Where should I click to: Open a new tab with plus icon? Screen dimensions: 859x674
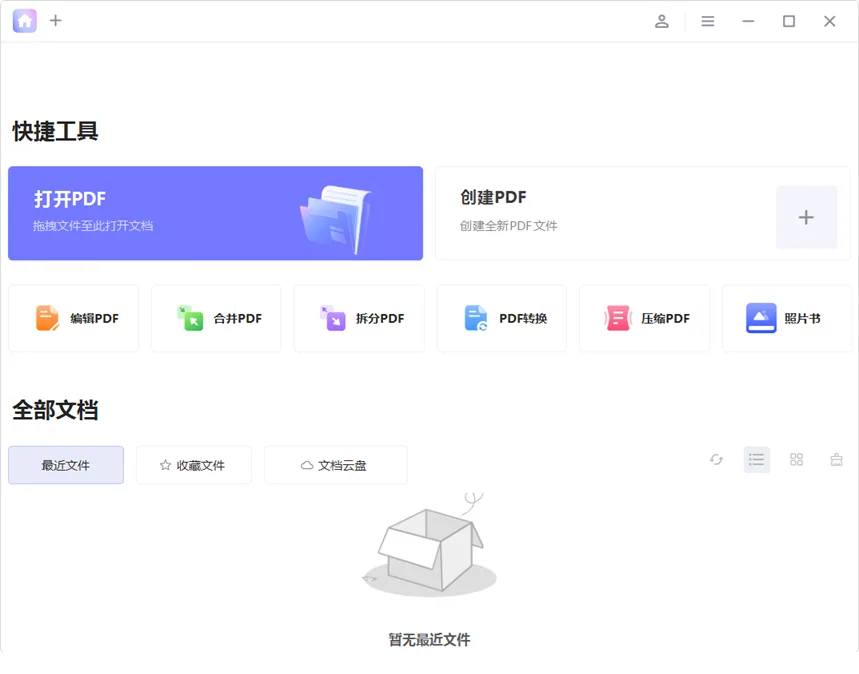[55, 21]
